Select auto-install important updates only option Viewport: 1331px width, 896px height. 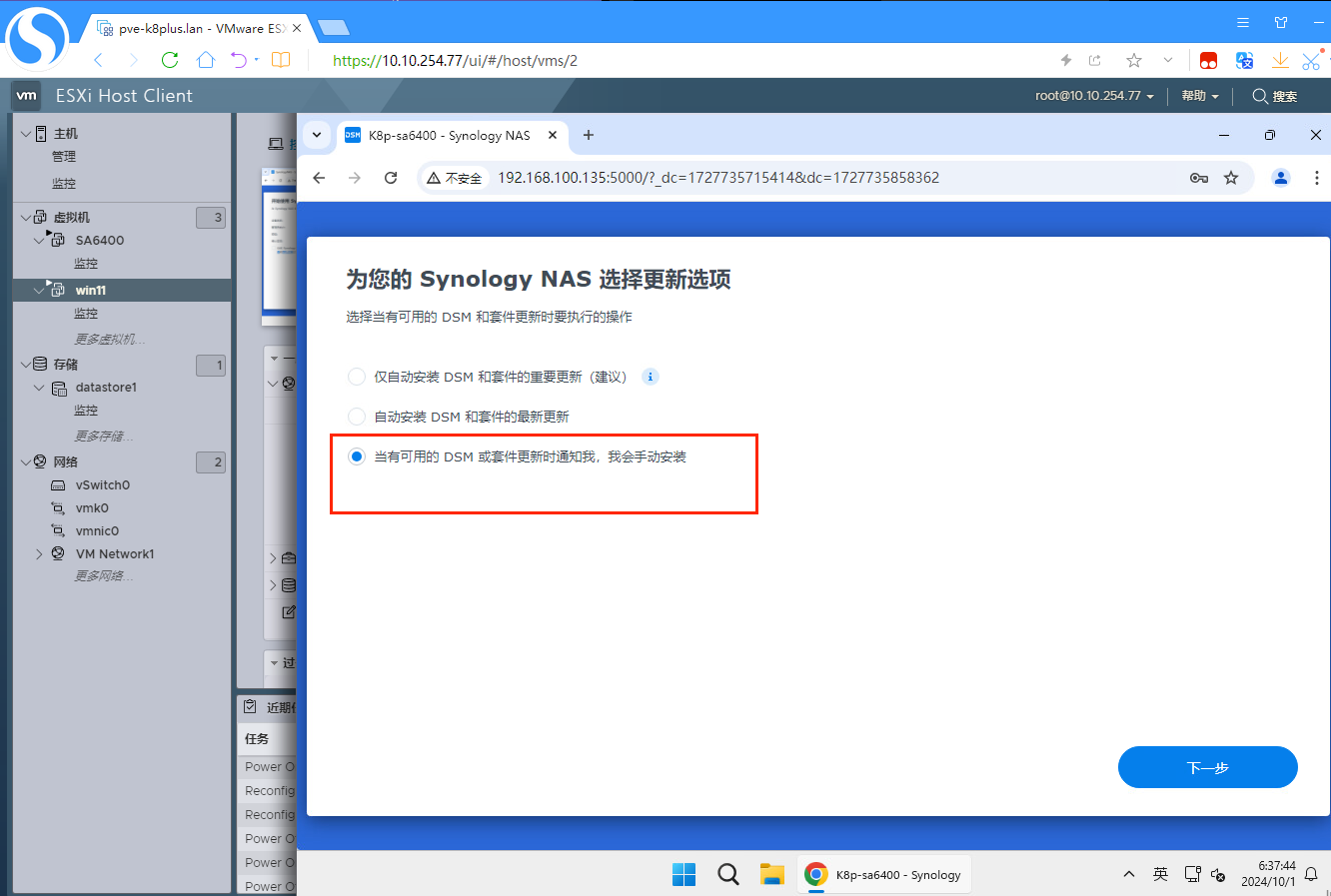pyautogui.click(x=357, y=377)
